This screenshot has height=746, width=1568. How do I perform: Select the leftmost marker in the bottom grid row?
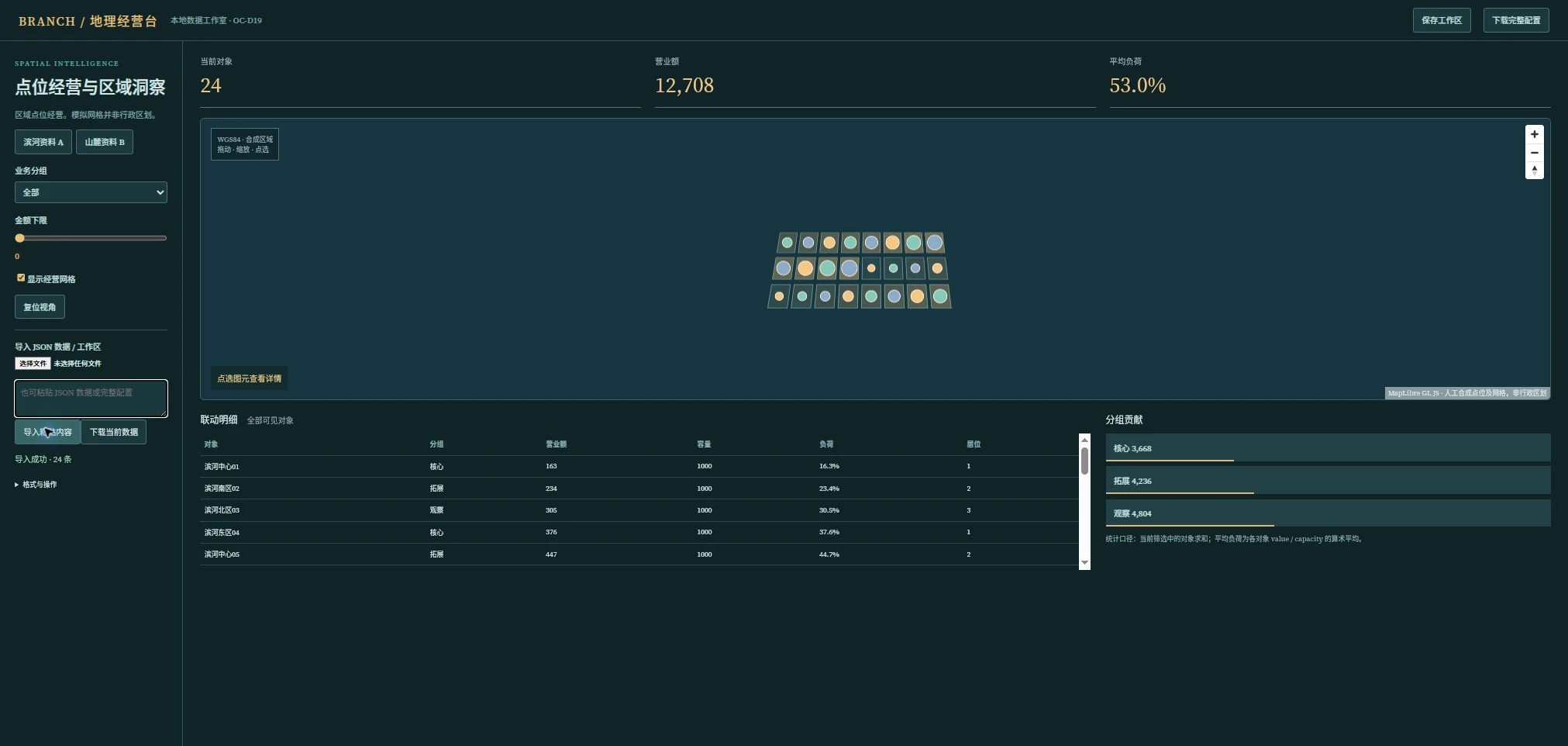(x=779, y=296)
